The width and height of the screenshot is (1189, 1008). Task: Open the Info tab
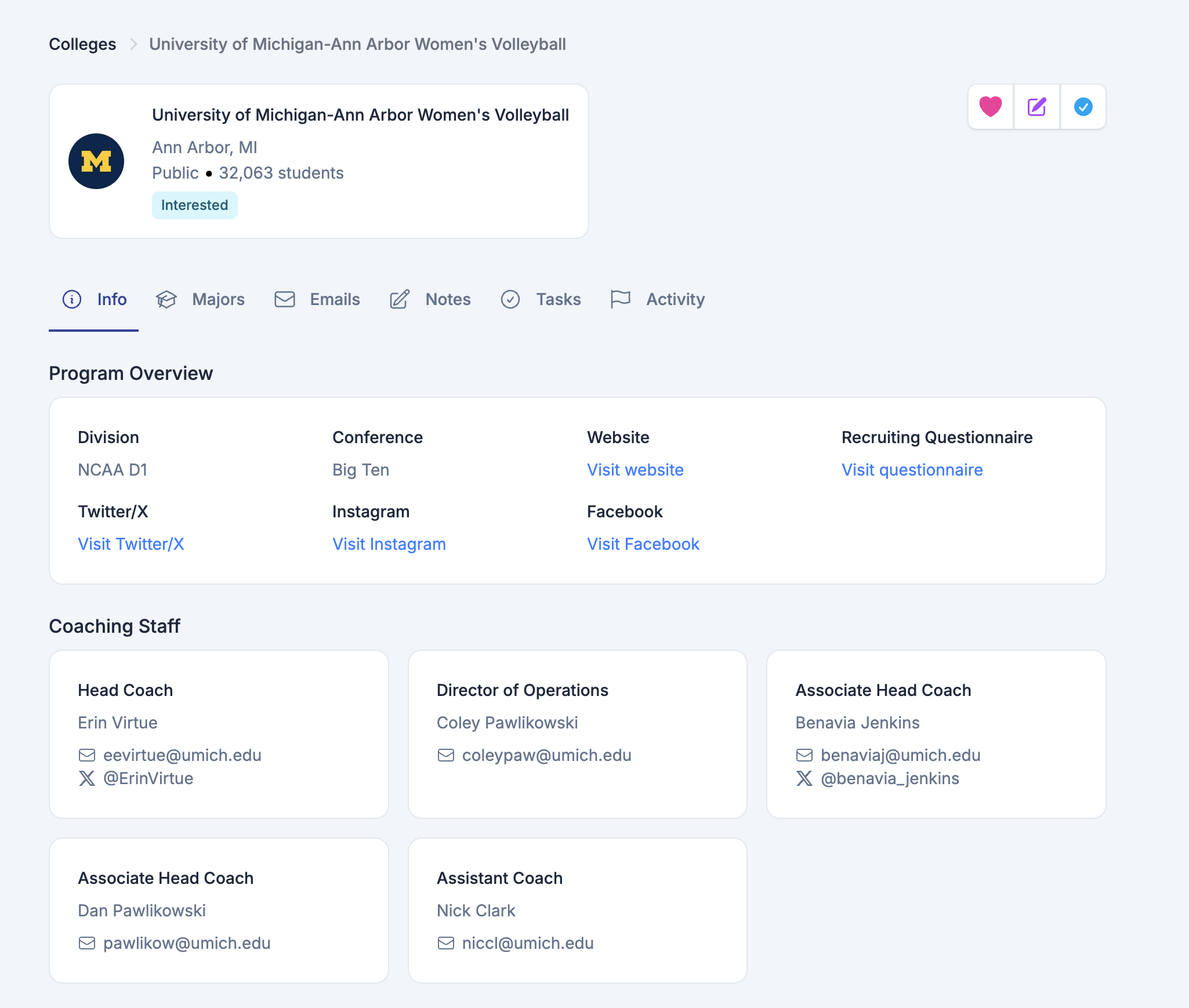tap(94, 299)
